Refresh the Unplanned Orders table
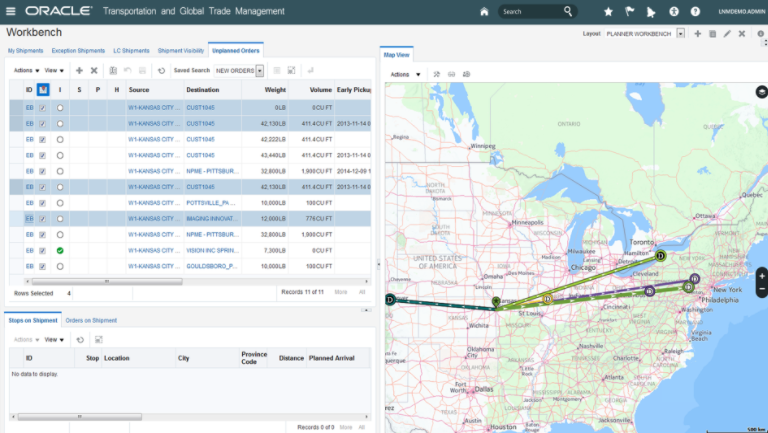768x433 pixels. coord(162,71)
